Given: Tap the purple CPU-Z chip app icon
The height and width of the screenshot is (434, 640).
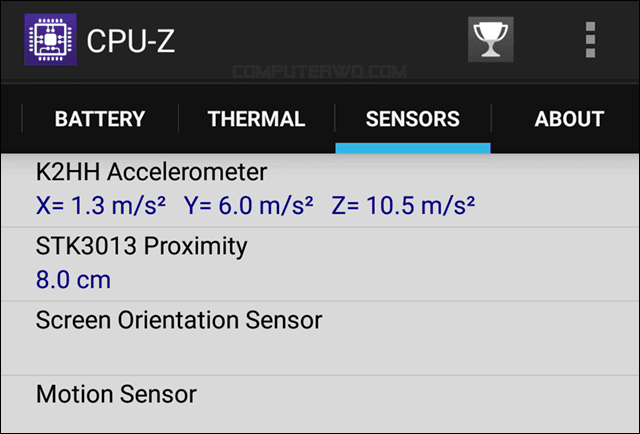Looking at the screenshot, I should (x=50, y=40).
